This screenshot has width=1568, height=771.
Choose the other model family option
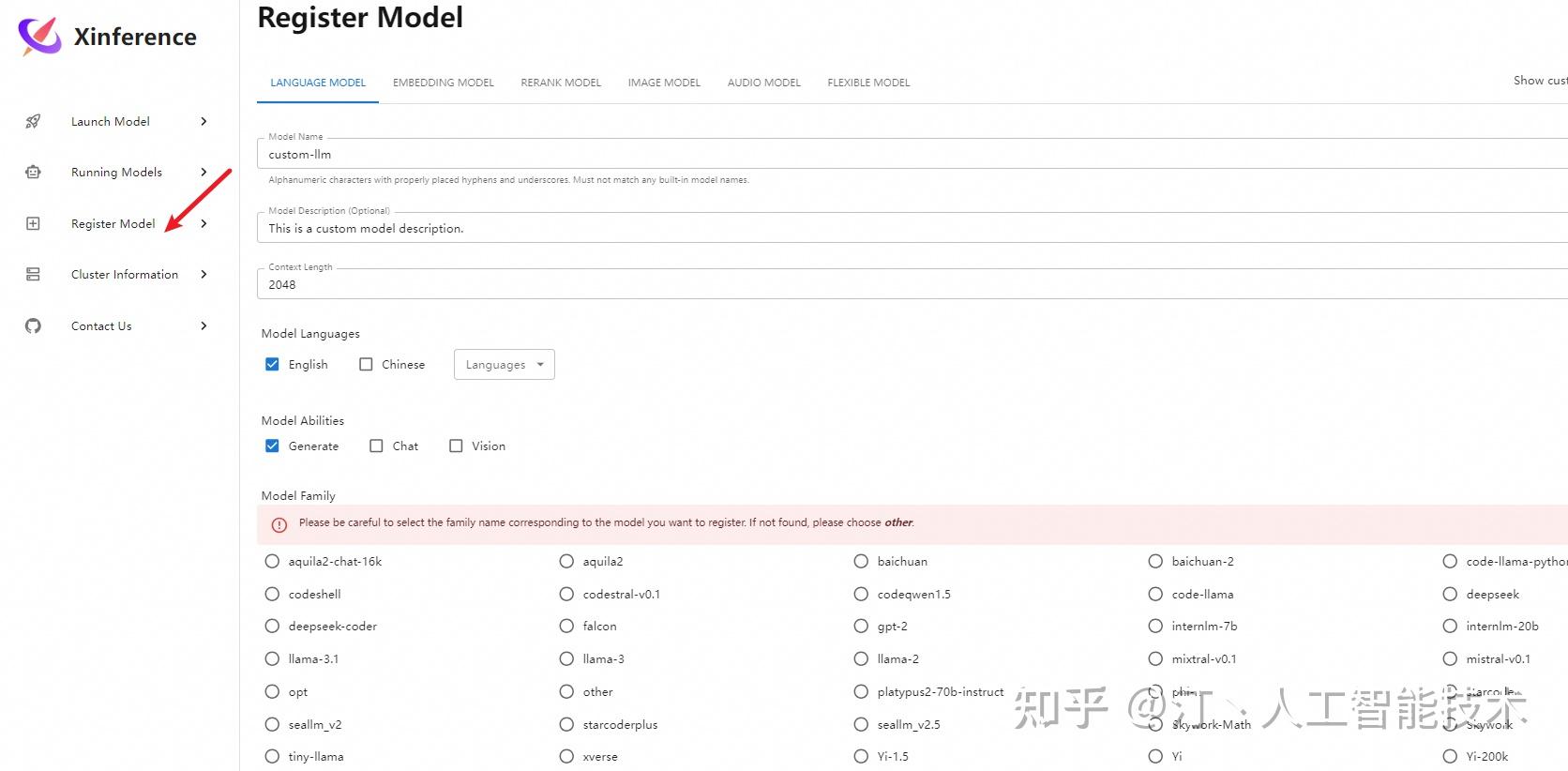(x=566, y=691)
